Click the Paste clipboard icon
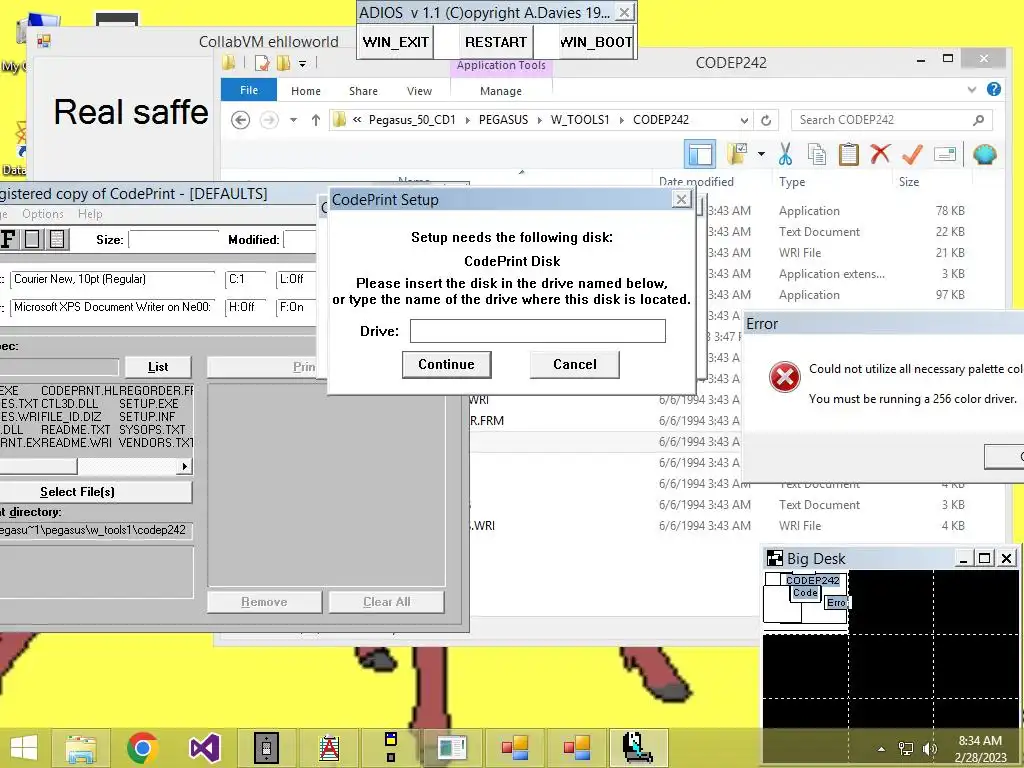Screen dimensions: 1024x768 pos(848,155)
